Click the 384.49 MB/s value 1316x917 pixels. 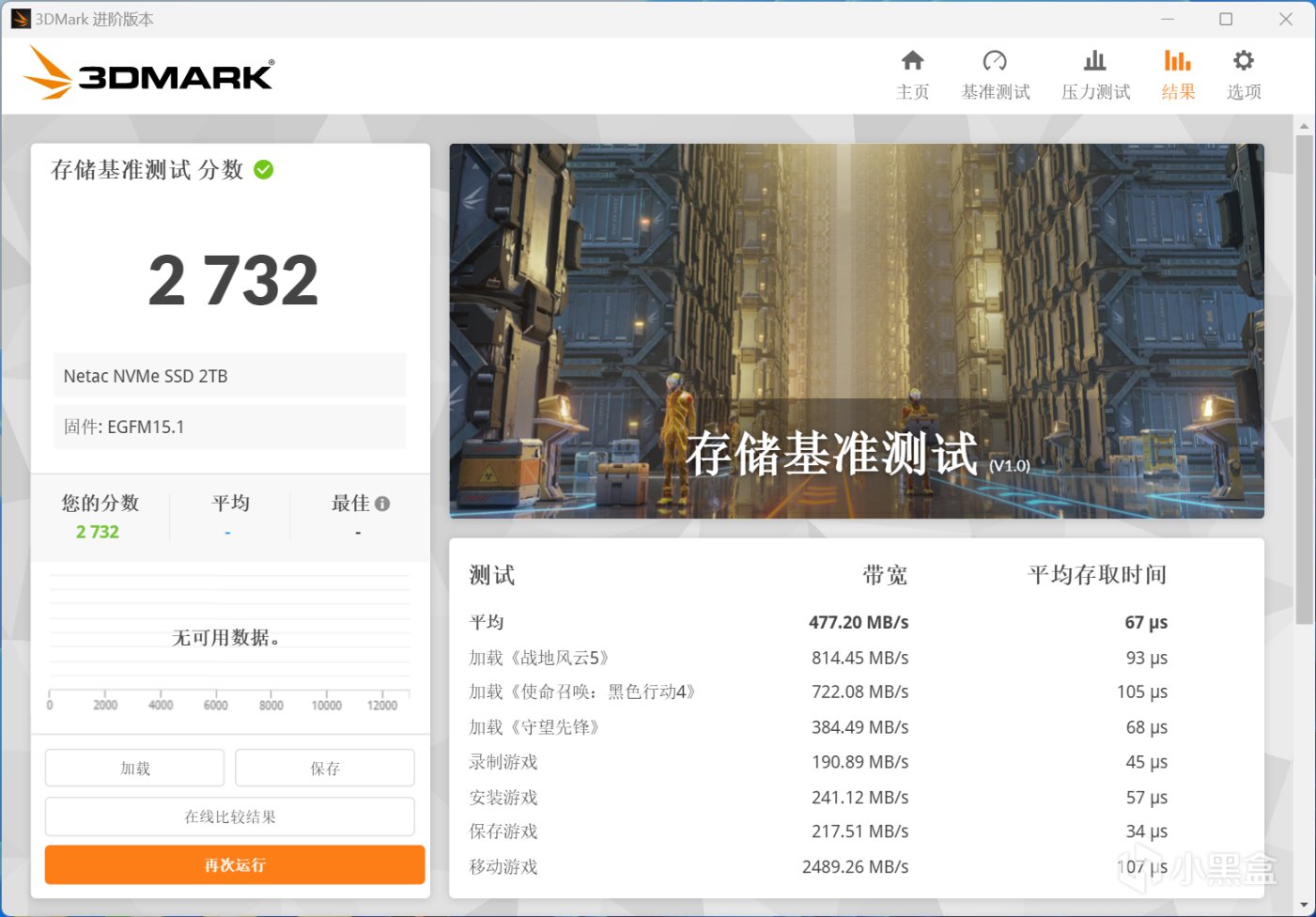(859, 727)
